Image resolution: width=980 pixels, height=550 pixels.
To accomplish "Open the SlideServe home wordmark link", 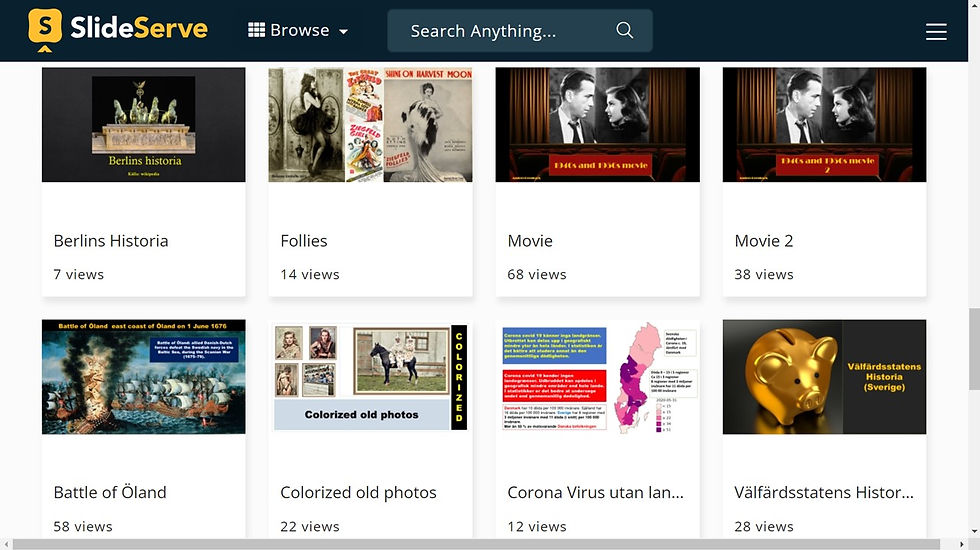I will coord(139,28).
